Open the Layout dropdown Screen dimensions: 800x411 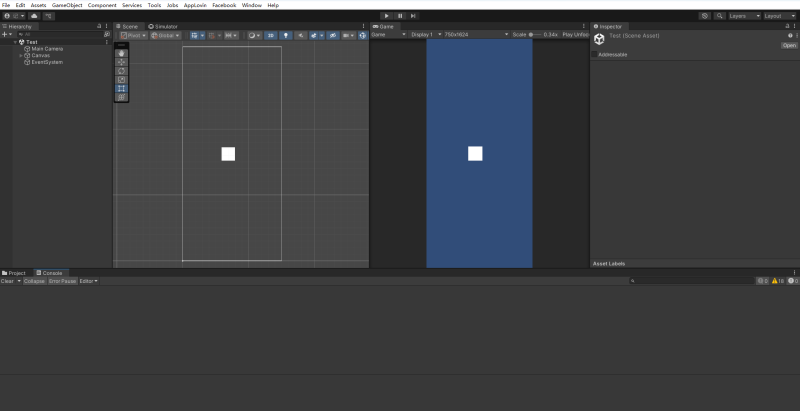[777, 16]
